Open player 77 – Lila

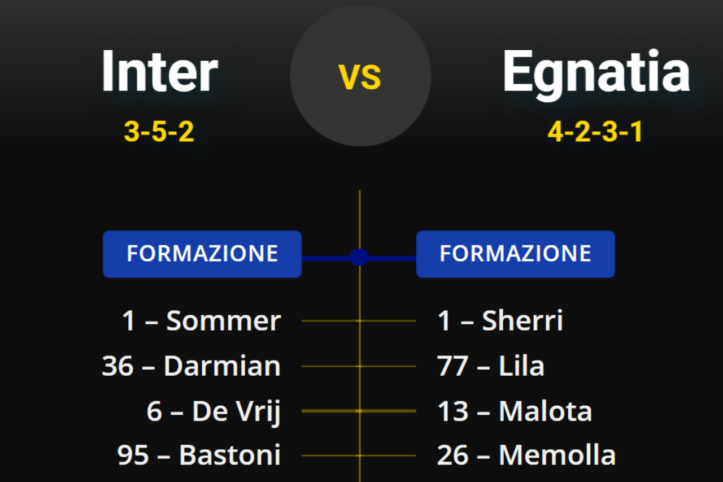pyautogui.click(x=491, y=366)
